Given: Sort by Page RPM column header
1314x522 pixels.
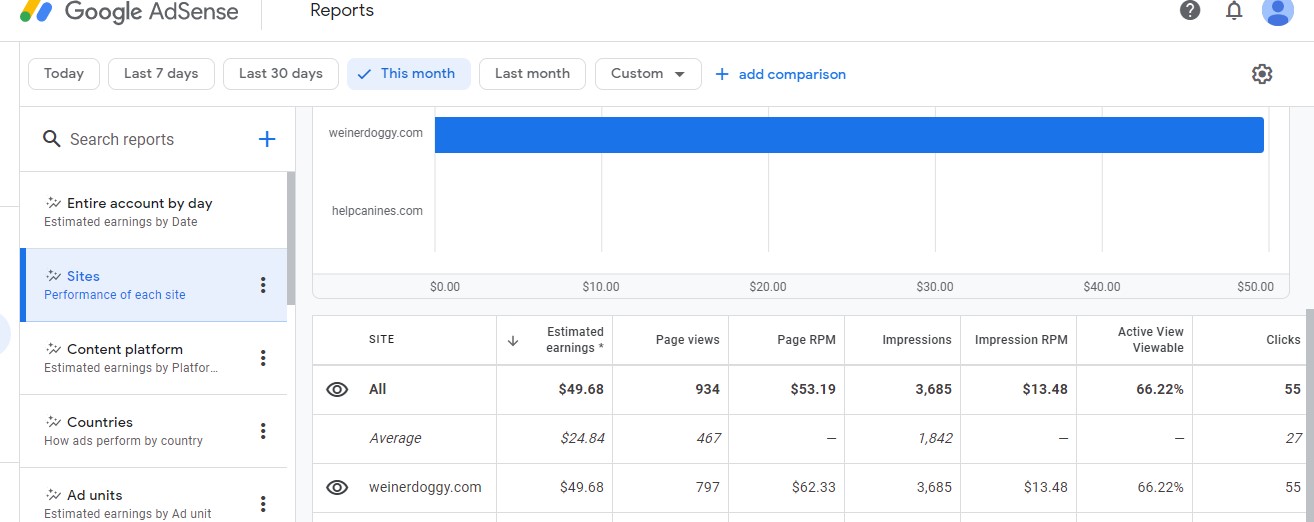Looking at the screenshot, I should pyautogui.click(x=806, y=340).
